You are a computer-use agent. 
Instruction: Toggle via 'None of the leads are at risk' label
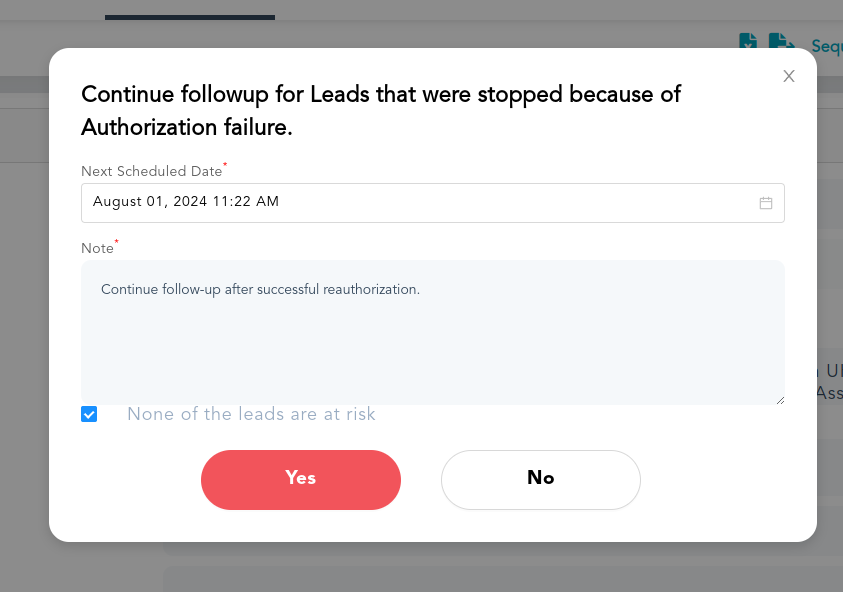251,414
